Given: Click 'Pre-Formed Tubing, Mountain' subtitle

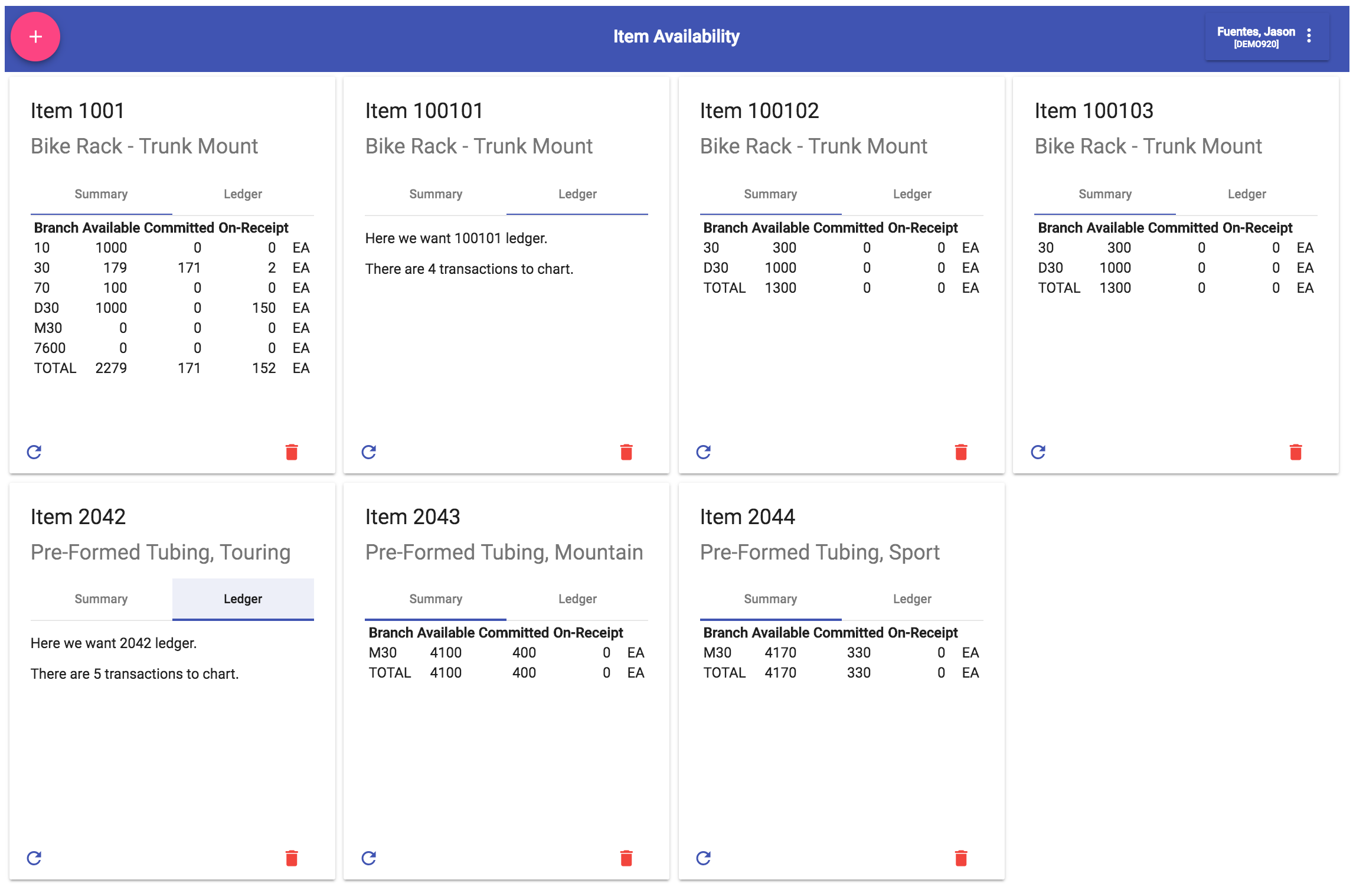Looking at the screenshot, I should tap(504, 552).
